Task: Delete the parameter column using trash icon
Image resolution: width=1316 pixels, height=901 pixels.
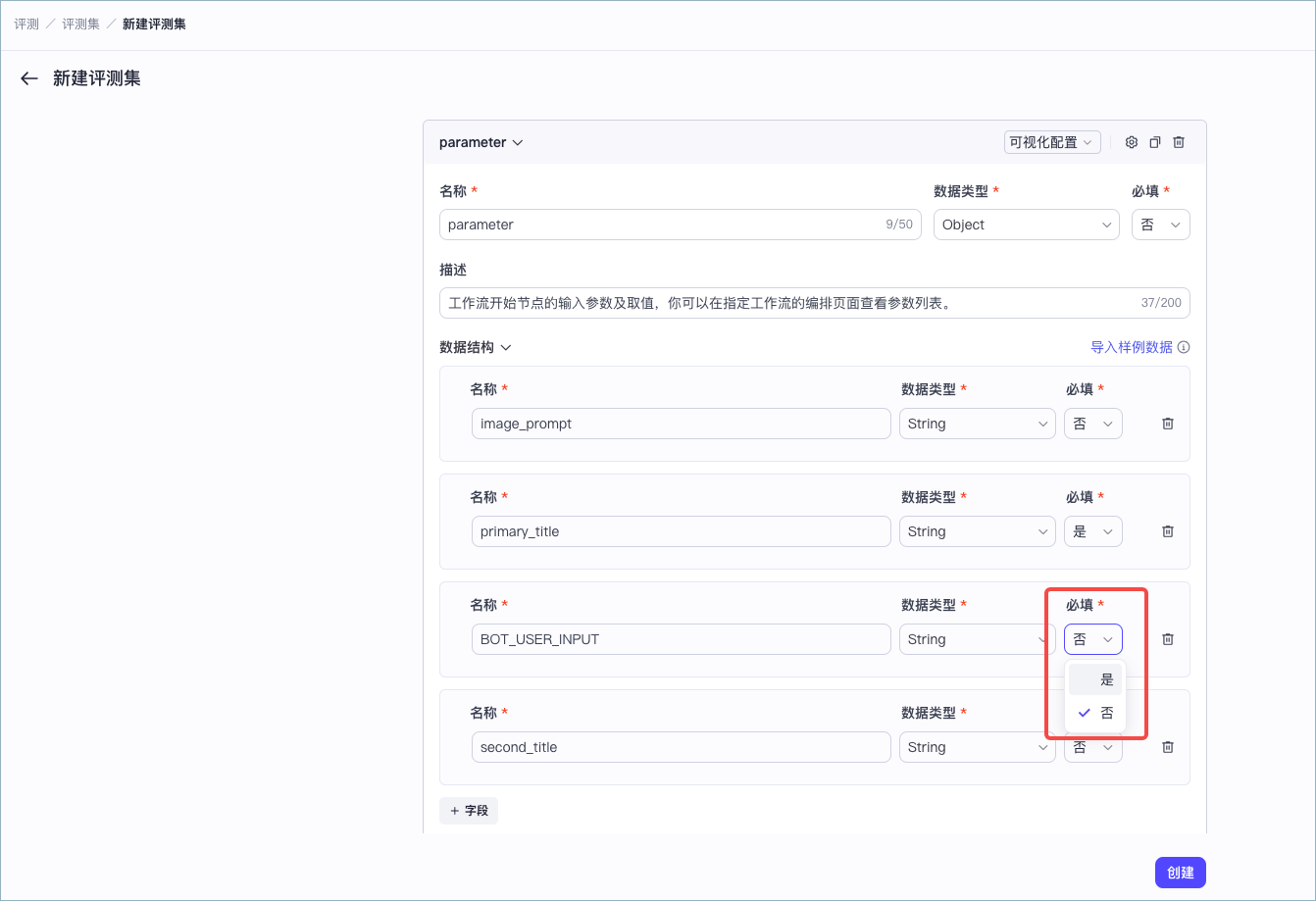Action: pyautogui.click(x=1180, y=142)
